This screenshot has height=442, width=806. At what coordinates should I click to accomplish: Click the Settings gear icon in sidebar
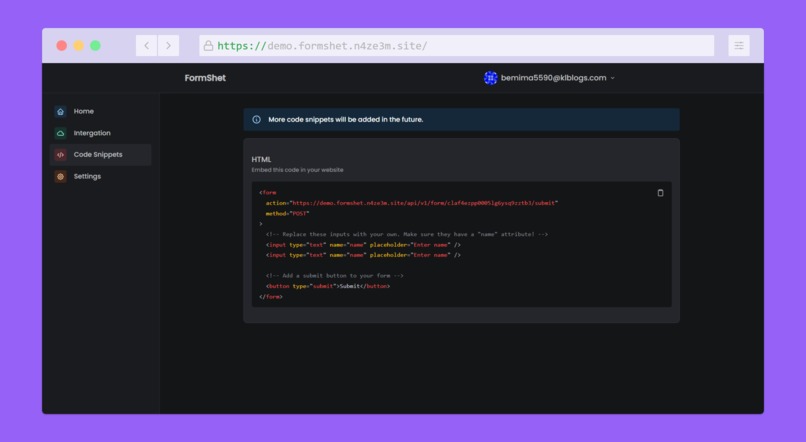(60, 176)
